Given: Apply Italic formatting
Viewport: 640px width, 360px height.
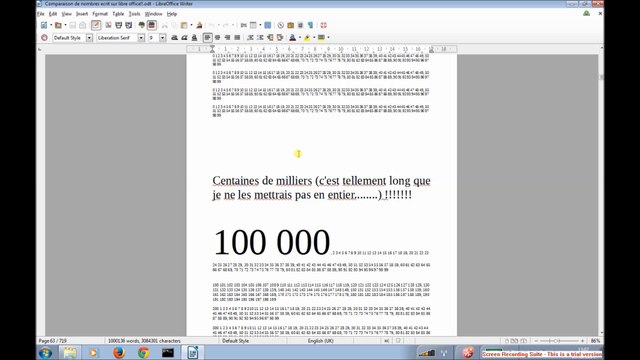Looking at the screenshot, I should pos(184,38).
